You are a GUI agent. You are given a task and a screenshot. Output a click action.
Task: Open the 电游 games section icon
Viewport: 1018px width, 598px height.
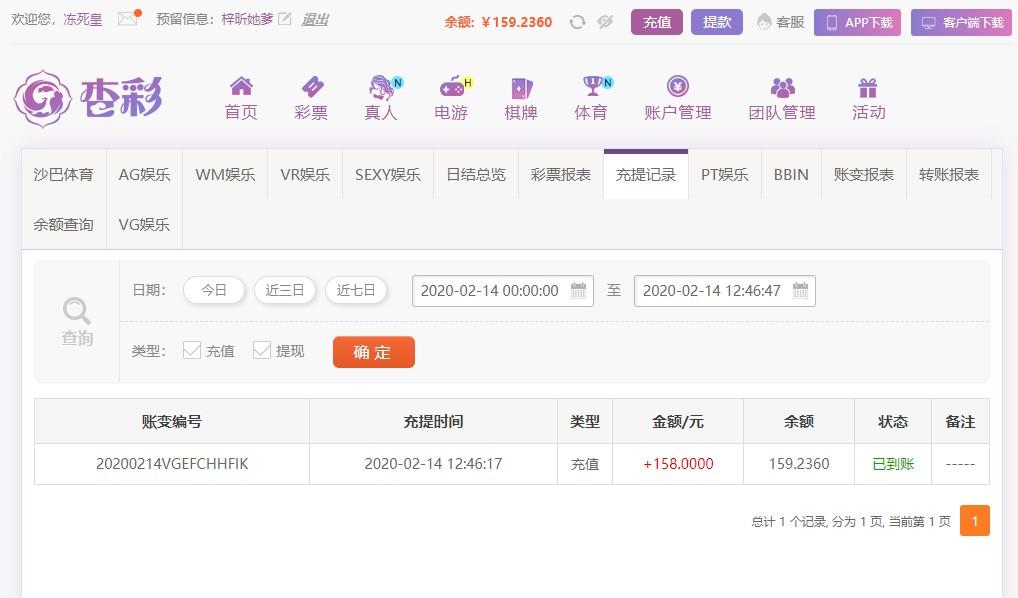[450, 88]
